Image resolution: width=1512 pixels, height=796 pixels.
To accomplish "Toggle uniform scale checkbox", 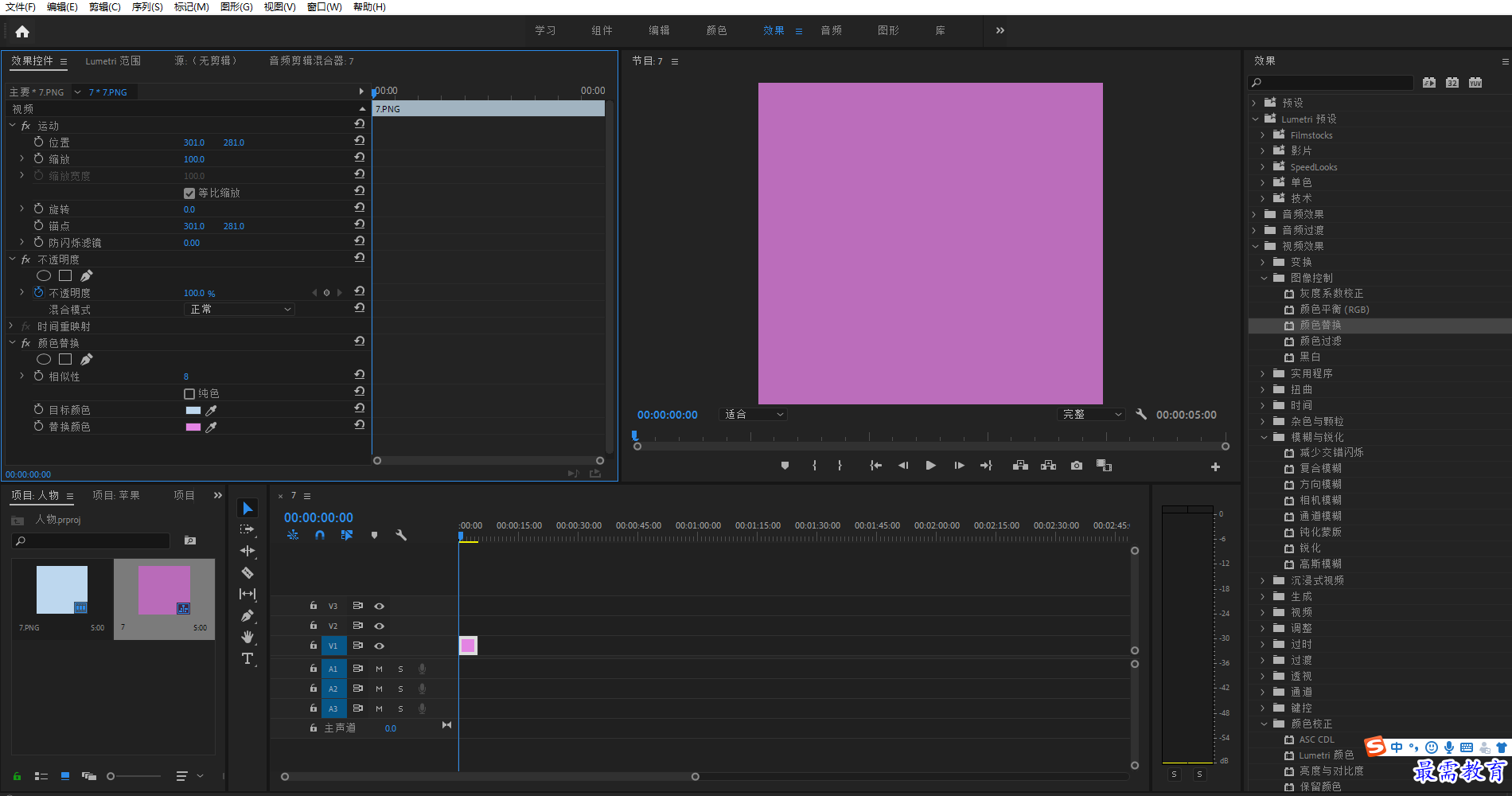I will [x=189, y=193].
